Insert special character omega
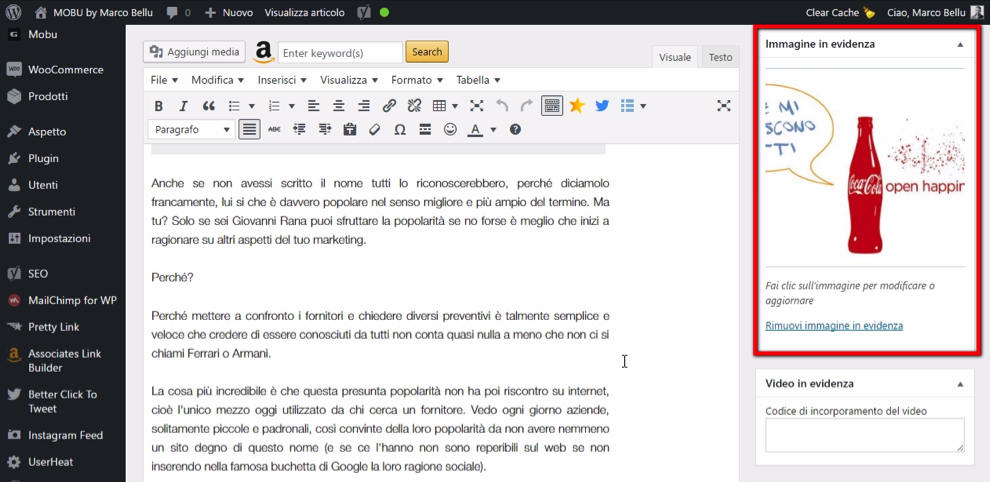The image size is (990, 482). pos(400,130)
